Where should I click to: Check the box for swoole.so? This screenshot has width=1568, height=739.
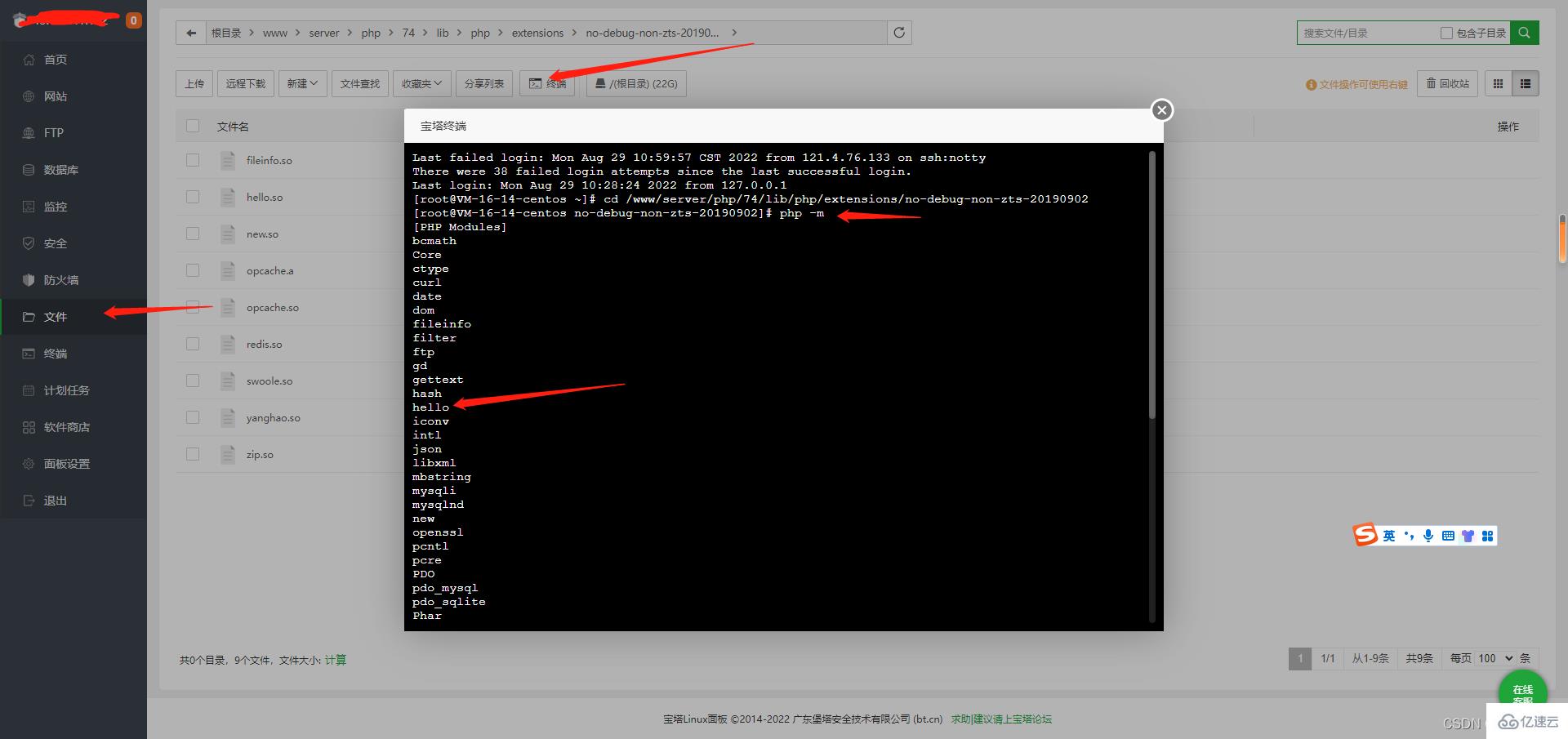click(193, 381)
